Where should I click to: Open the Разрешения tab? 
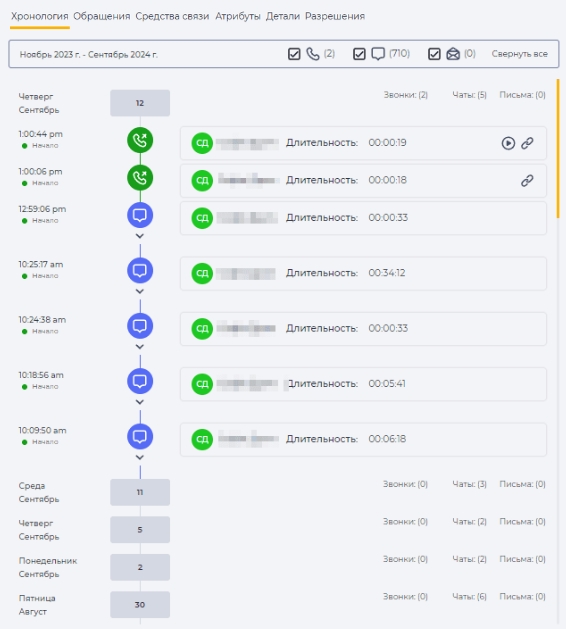tap(335, 16)
